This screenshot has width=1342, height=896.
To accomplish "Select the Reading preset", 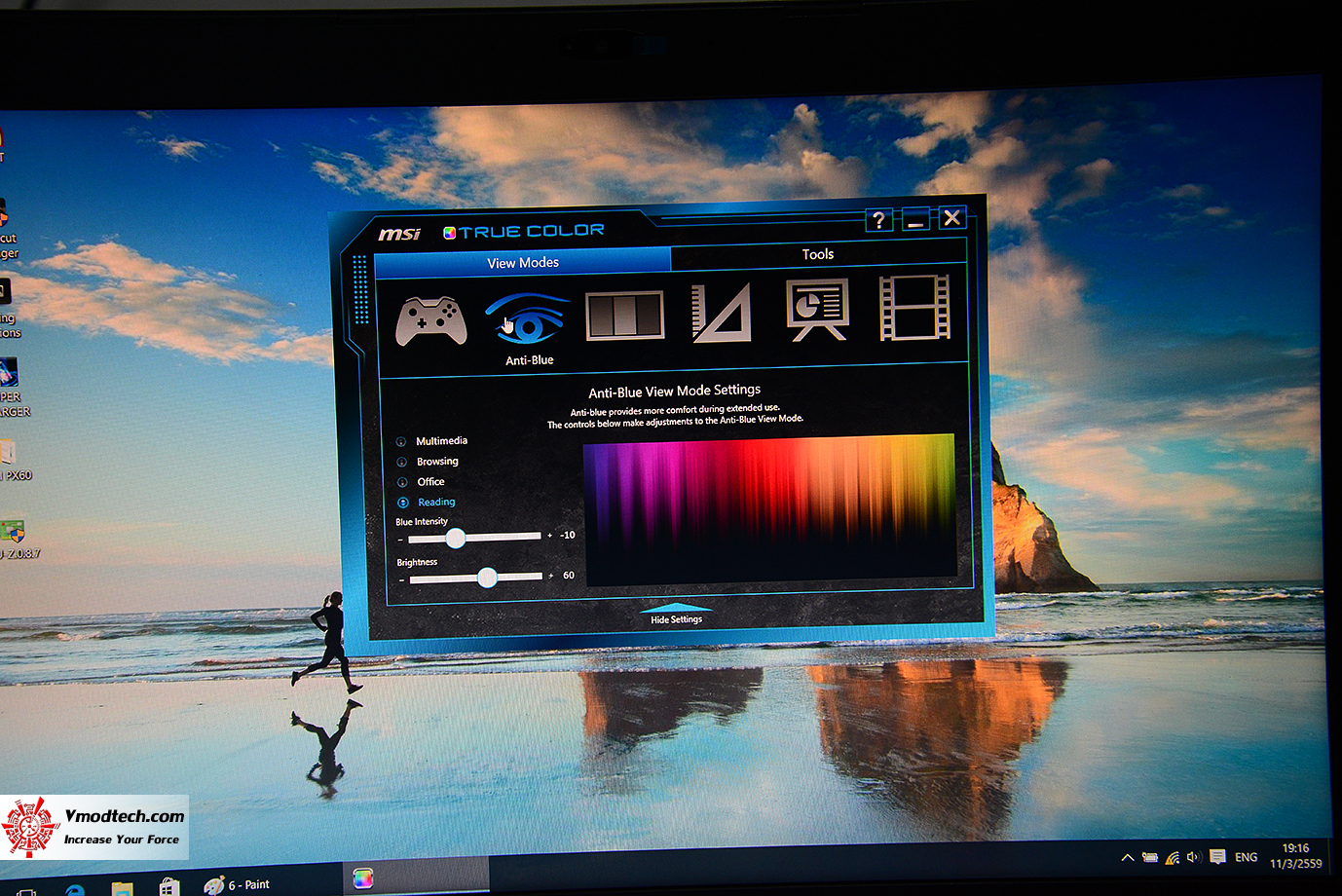I will tap(403, 502).
